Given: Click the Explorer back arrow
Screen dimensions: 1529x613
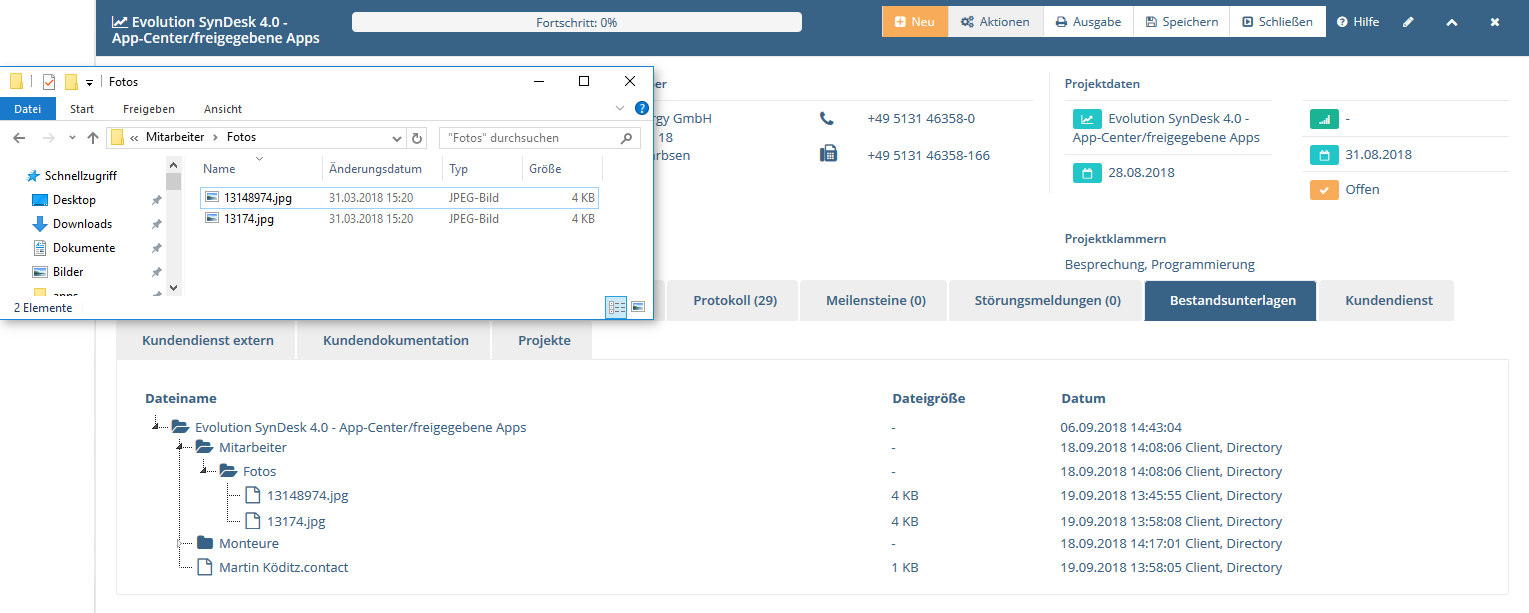Looking at the screenshot, I should pyautogui.click(x=19, y=137).
